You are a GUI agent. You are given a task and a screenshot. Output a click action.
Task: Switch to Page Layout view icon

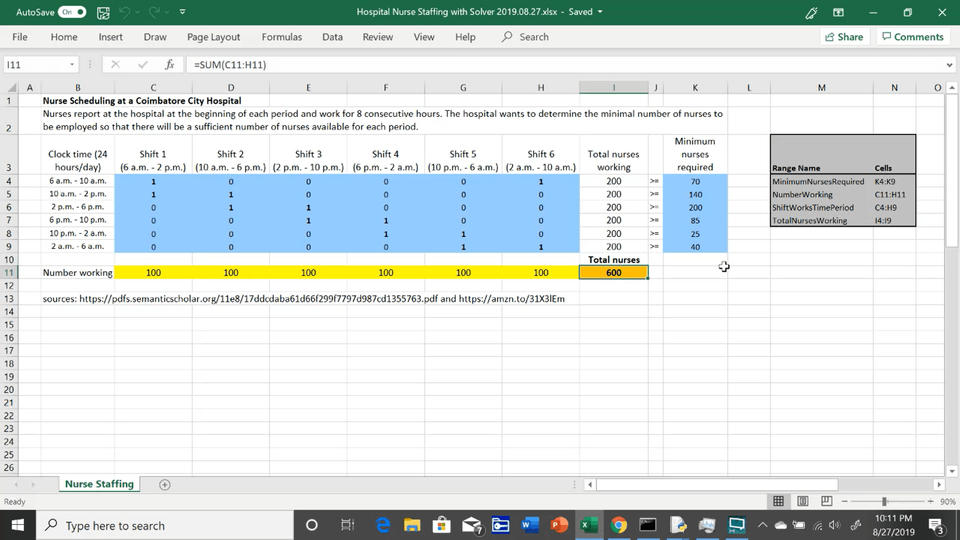click(803, 501)
